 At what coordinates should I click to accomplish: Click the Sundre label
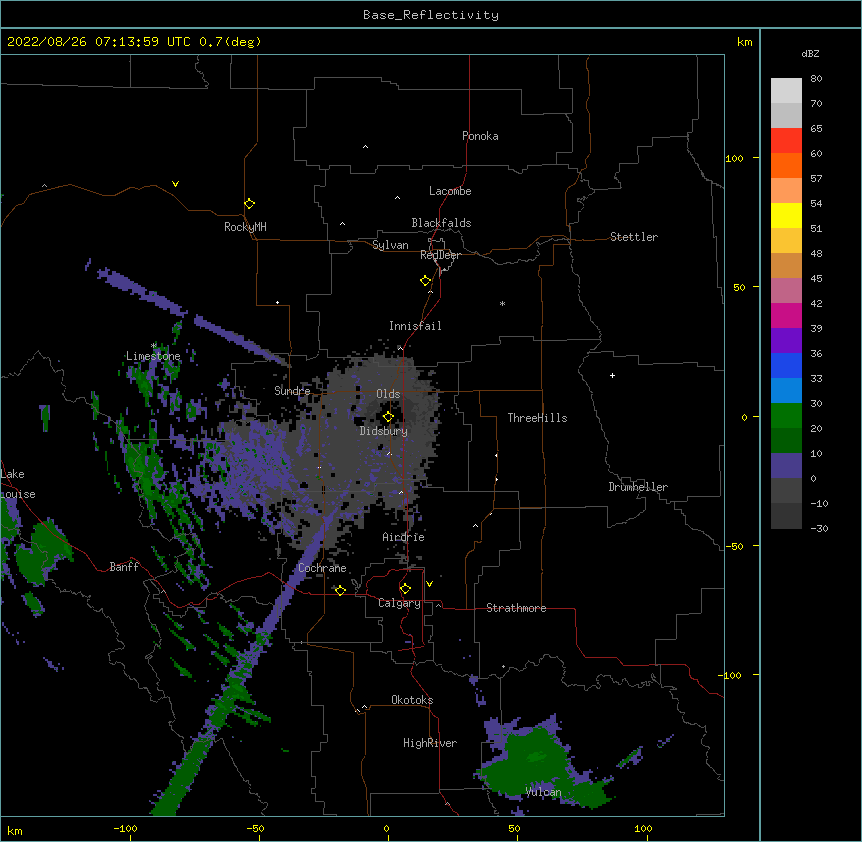292,391
